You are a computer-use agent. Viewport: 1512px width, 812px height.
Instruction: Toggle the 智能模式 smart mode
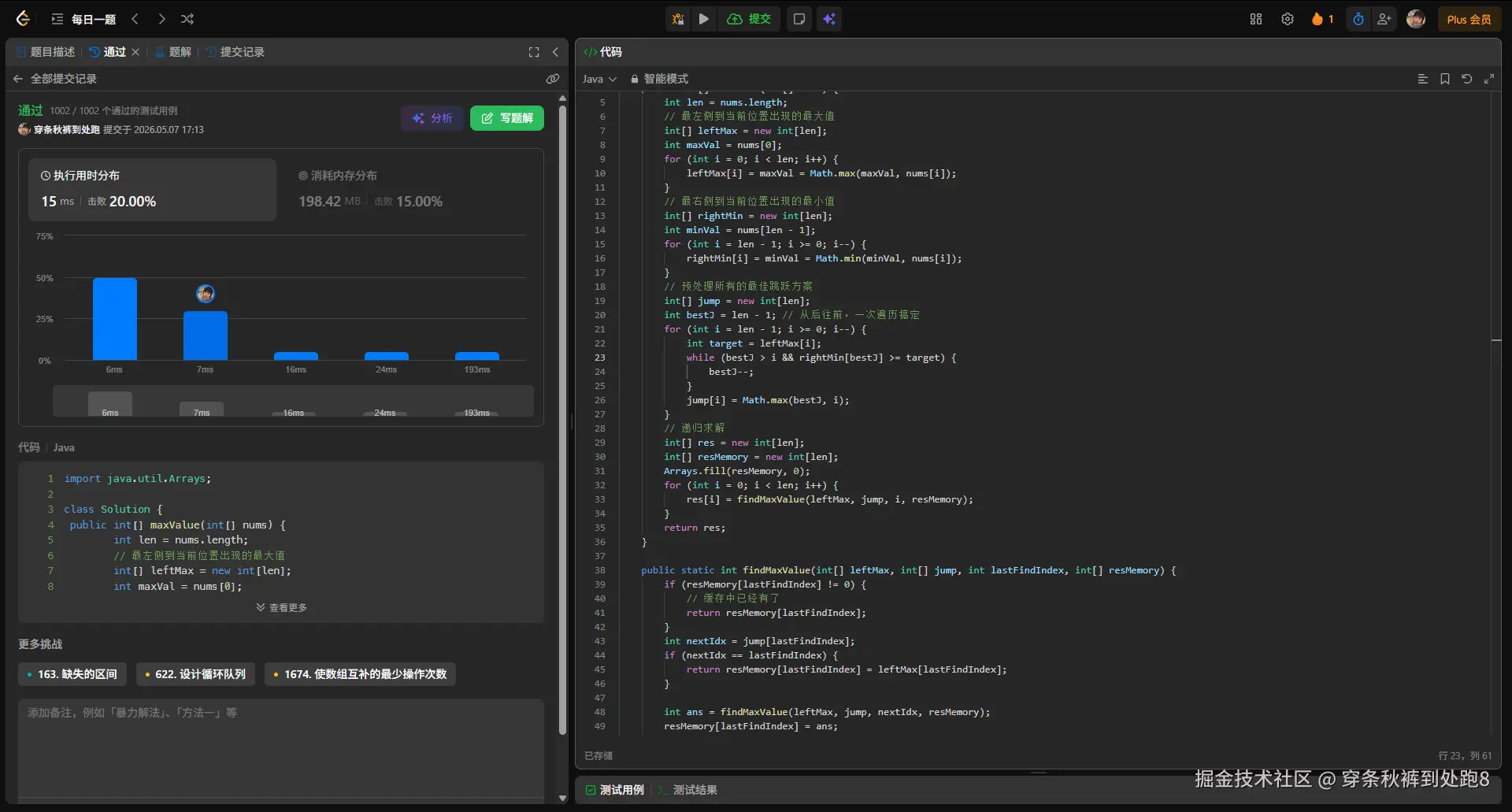(659, 79)
